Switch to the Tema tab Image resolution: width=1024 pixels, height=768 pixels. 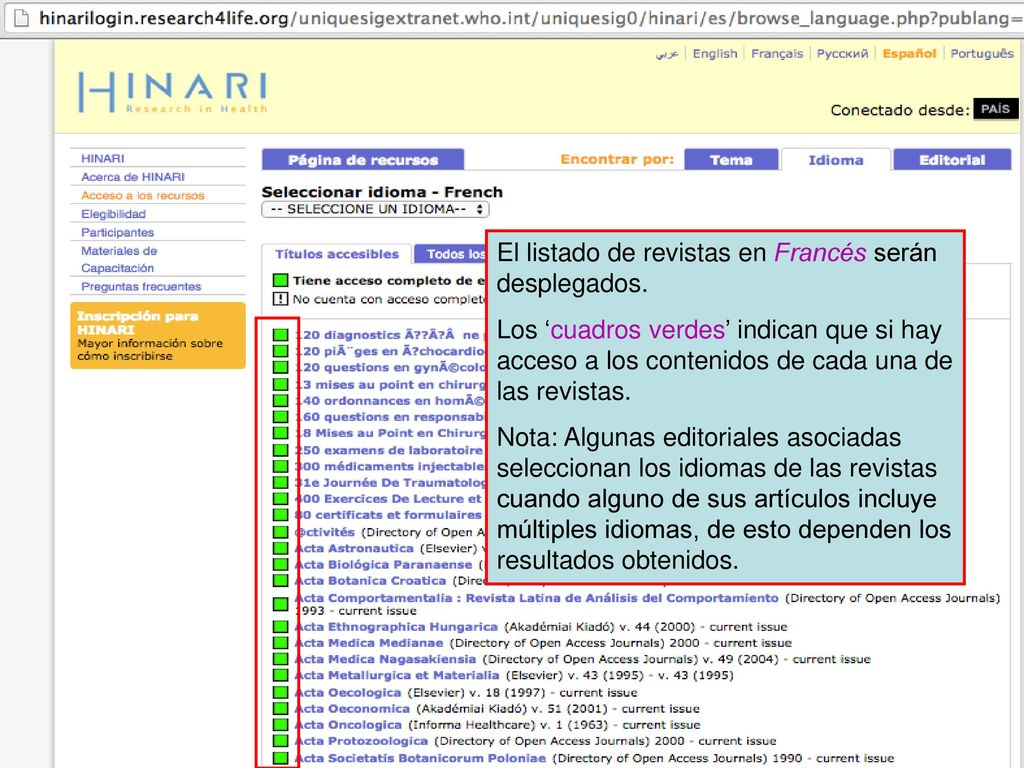tap(731, 159)
